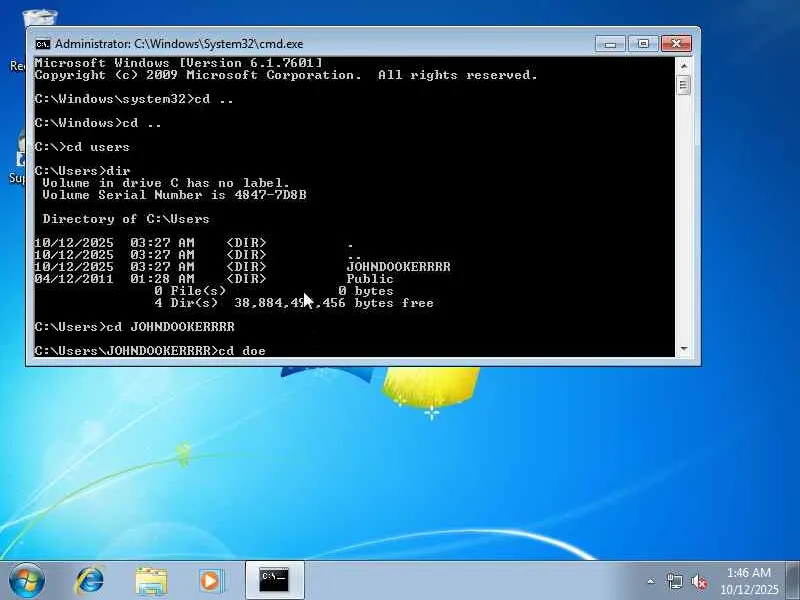This screenshot has width=800, height=600.
Task: Click 'Volume in drive C has no label.'
Action: [166, 183]
